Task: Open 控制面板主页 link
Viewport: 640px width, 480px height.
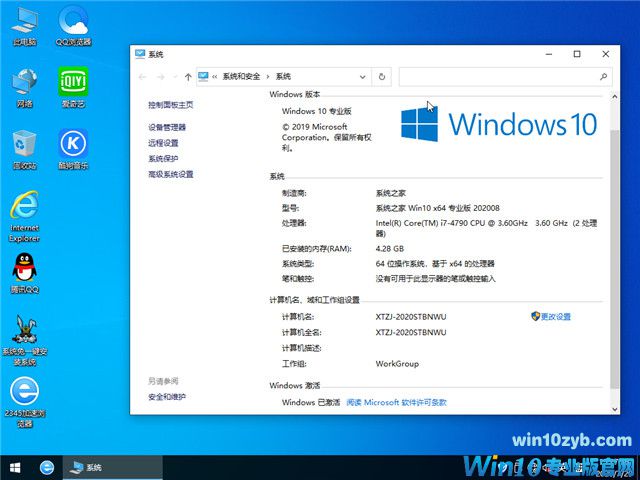Action: pos(171,105)
